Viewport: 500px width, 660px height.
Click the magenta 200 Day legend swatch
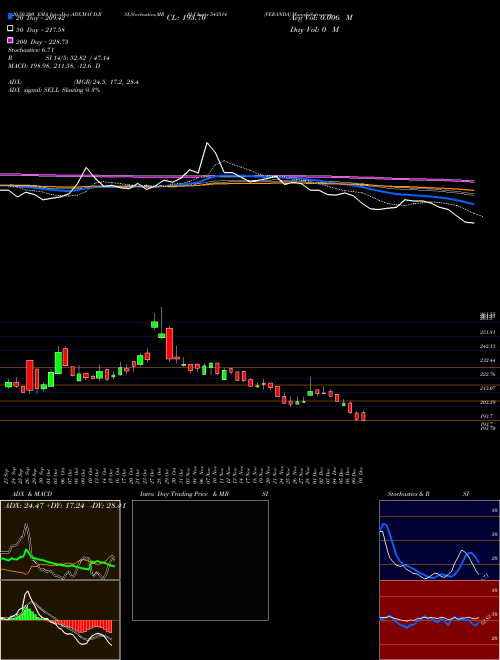pos(10,40)
